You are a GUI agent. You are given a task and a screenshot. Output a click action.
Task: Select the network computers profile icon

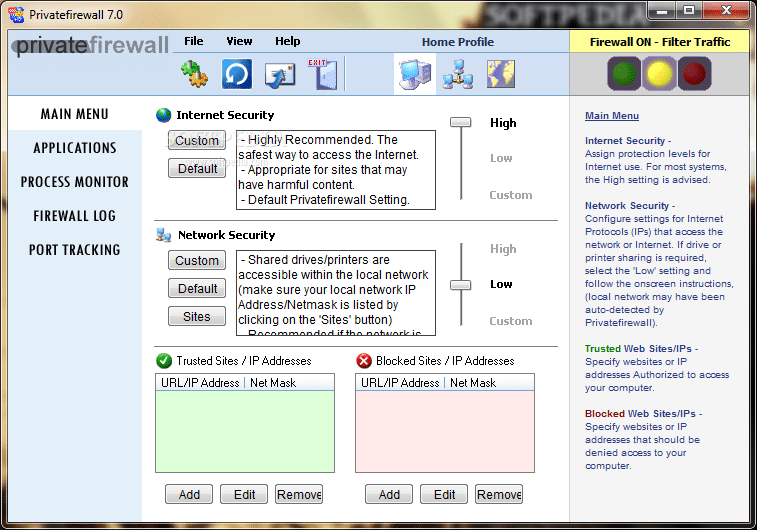click(458, 74)
